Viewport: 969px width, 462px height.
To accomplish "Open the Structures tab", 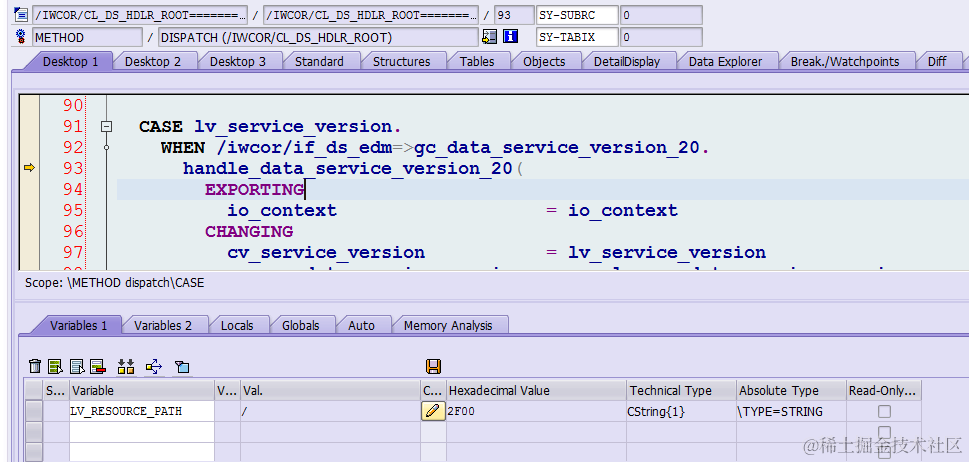I will [x=402, y=61].
